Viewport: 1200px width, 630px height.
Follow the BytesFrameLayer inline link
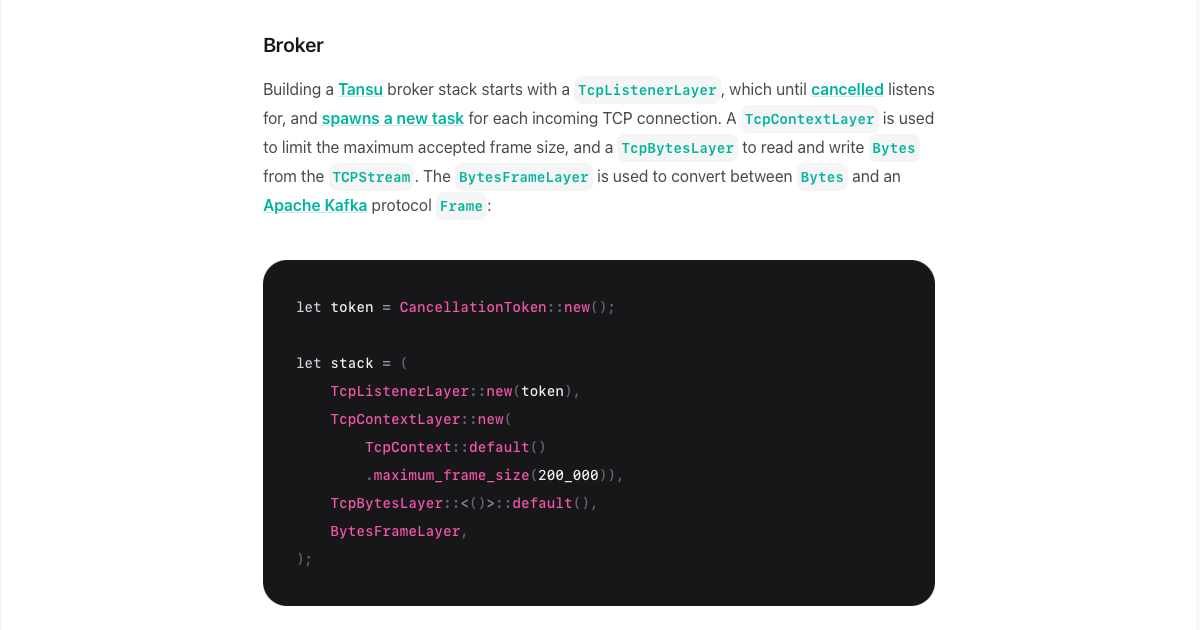(x=524, y=177)
